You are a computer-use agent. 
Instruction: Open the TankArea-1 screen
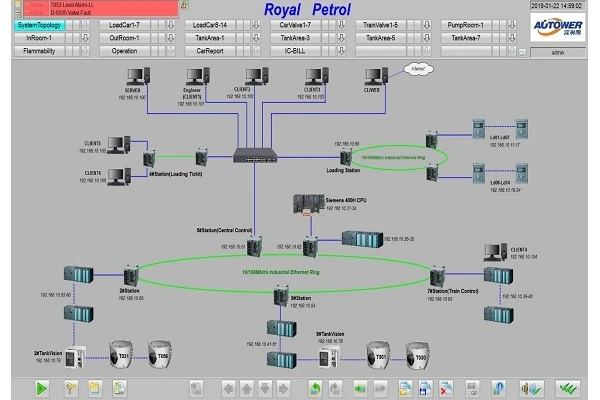[210, 38]
